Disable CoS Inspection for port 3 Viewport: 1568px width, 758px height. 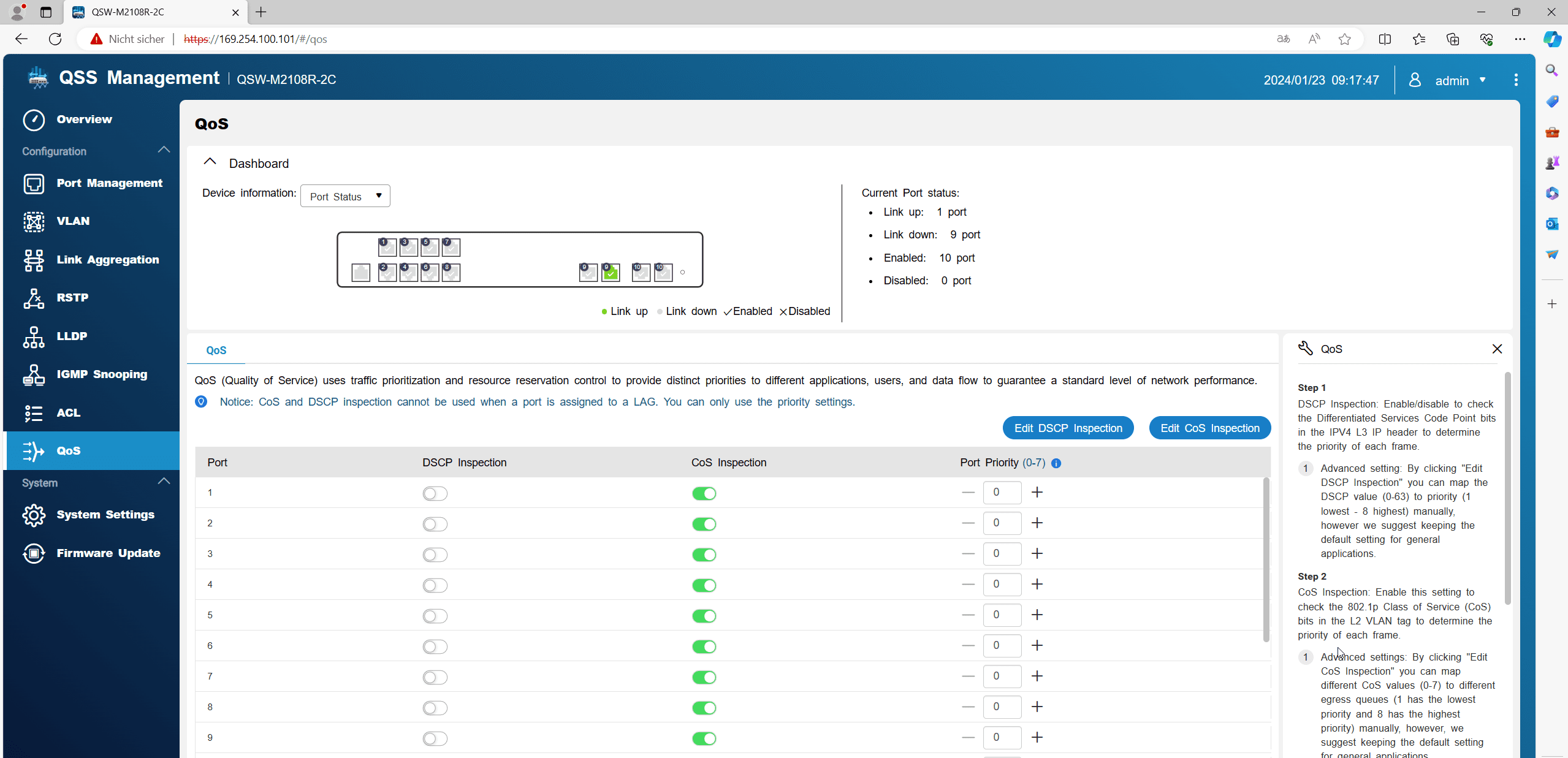point(704,555)
